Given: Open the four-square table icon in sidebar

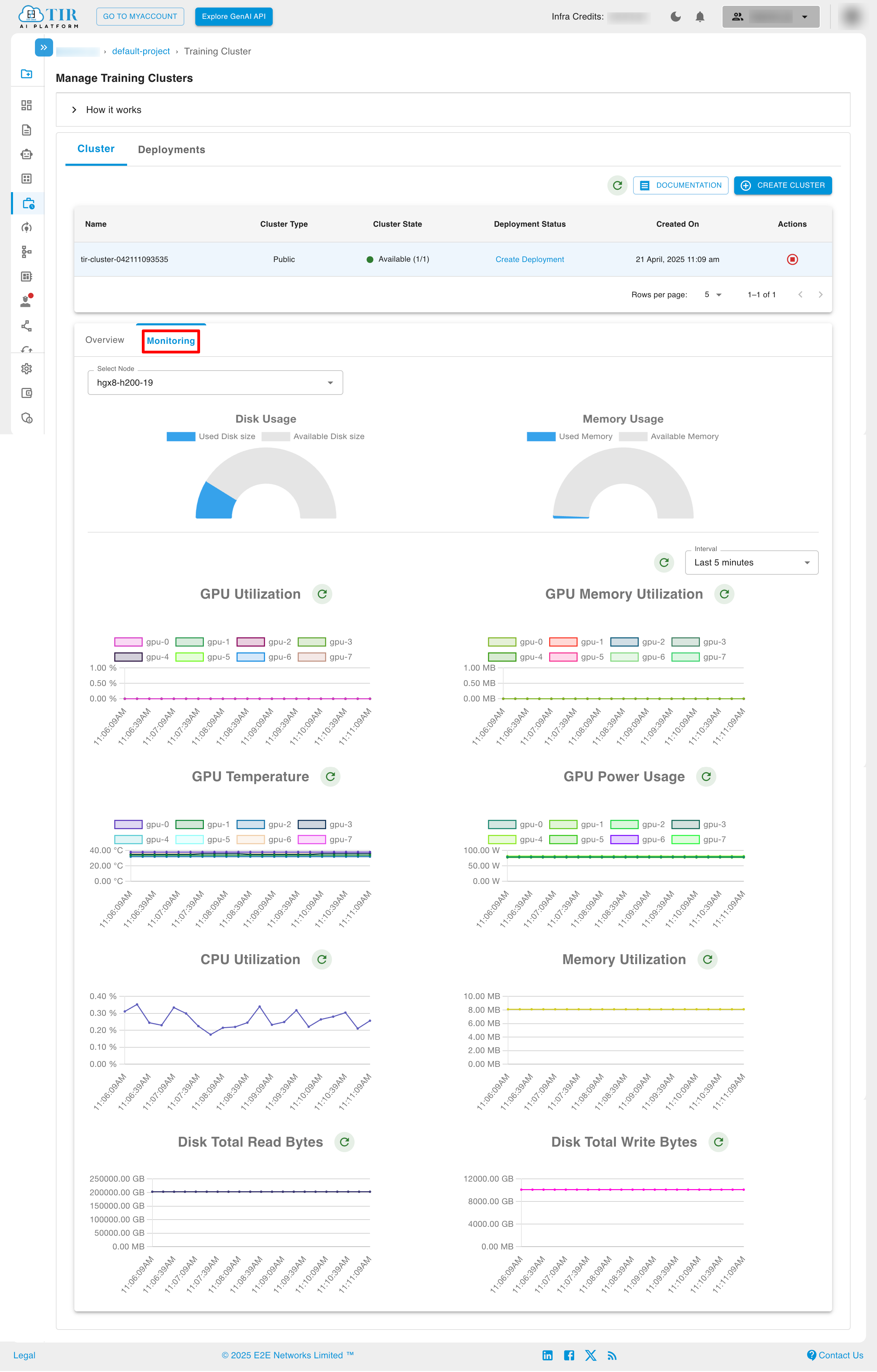Looking at the screenshot, I should (26, 179).
